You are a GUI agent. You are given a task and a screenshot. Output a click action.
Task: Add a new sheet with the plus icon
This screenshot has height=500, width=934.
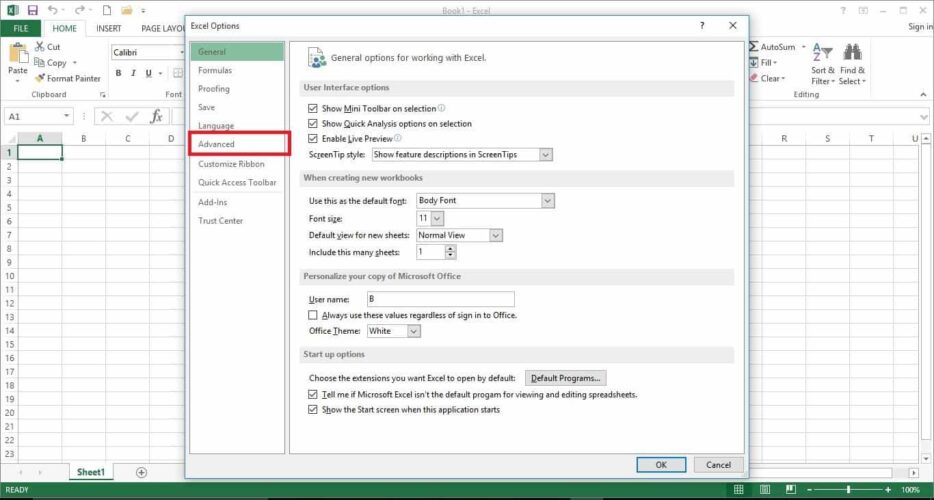pos(141,473)
